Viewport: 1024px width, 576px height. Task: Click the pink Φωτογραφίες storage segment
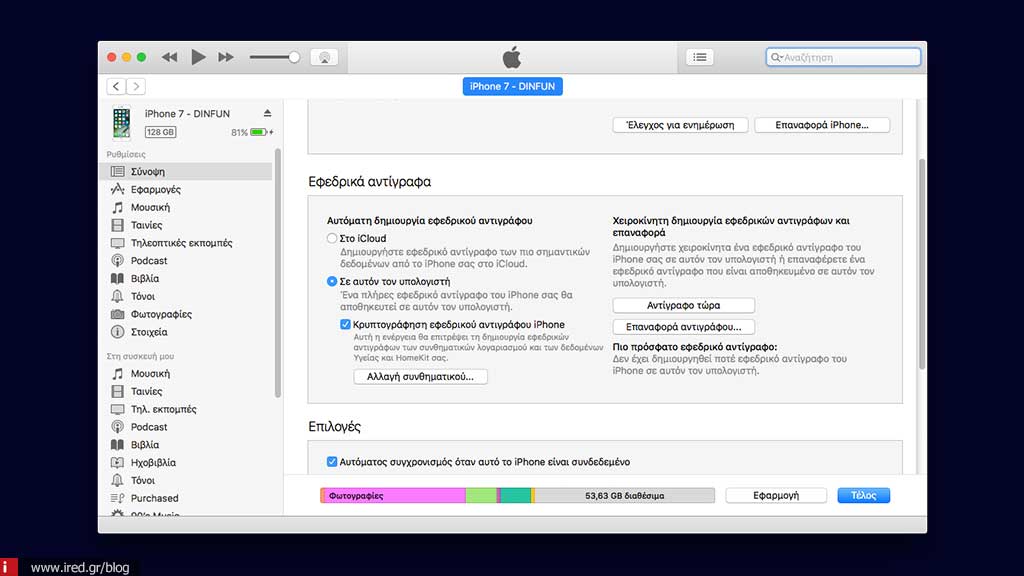coord(394,496)
